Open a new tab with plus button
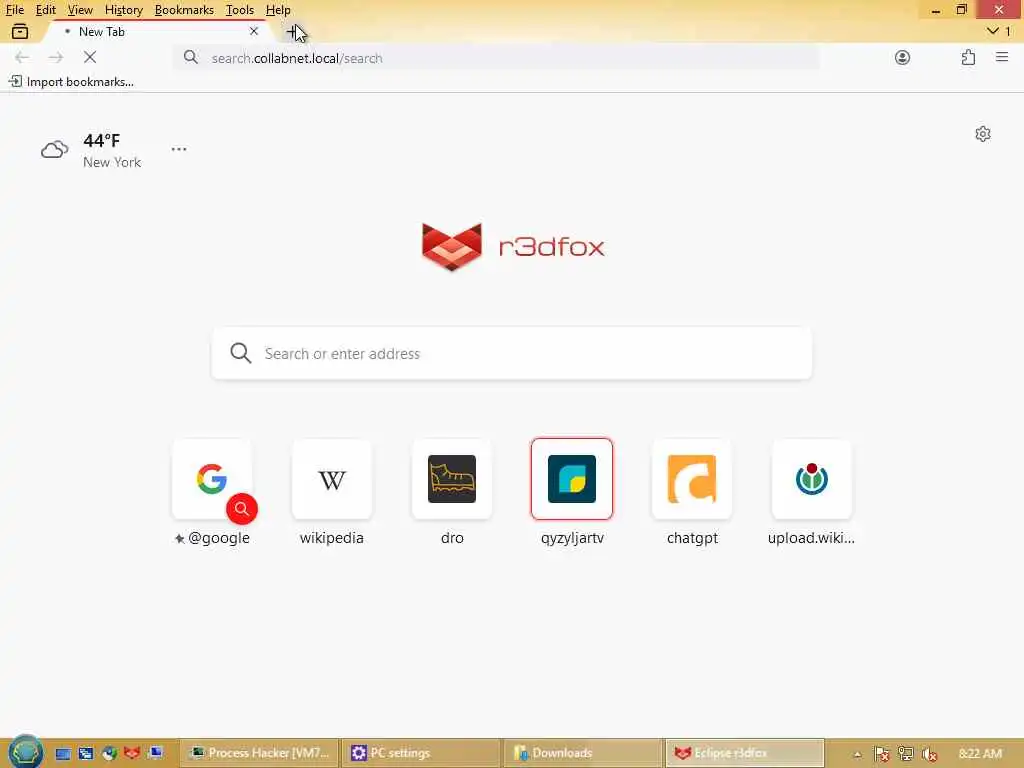This screenshot has width=1024, height=768. 293,31
